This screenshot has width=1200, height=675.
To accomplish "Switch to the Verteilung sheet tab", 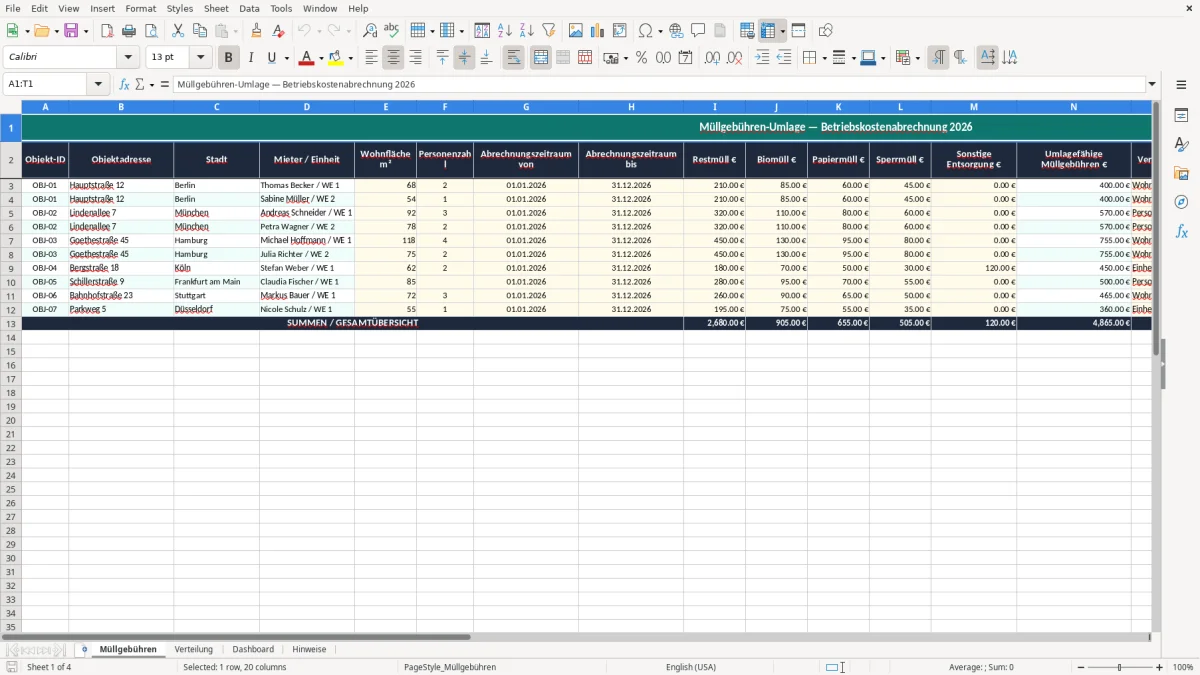I will pyautogui.click(x=194, y=649).
